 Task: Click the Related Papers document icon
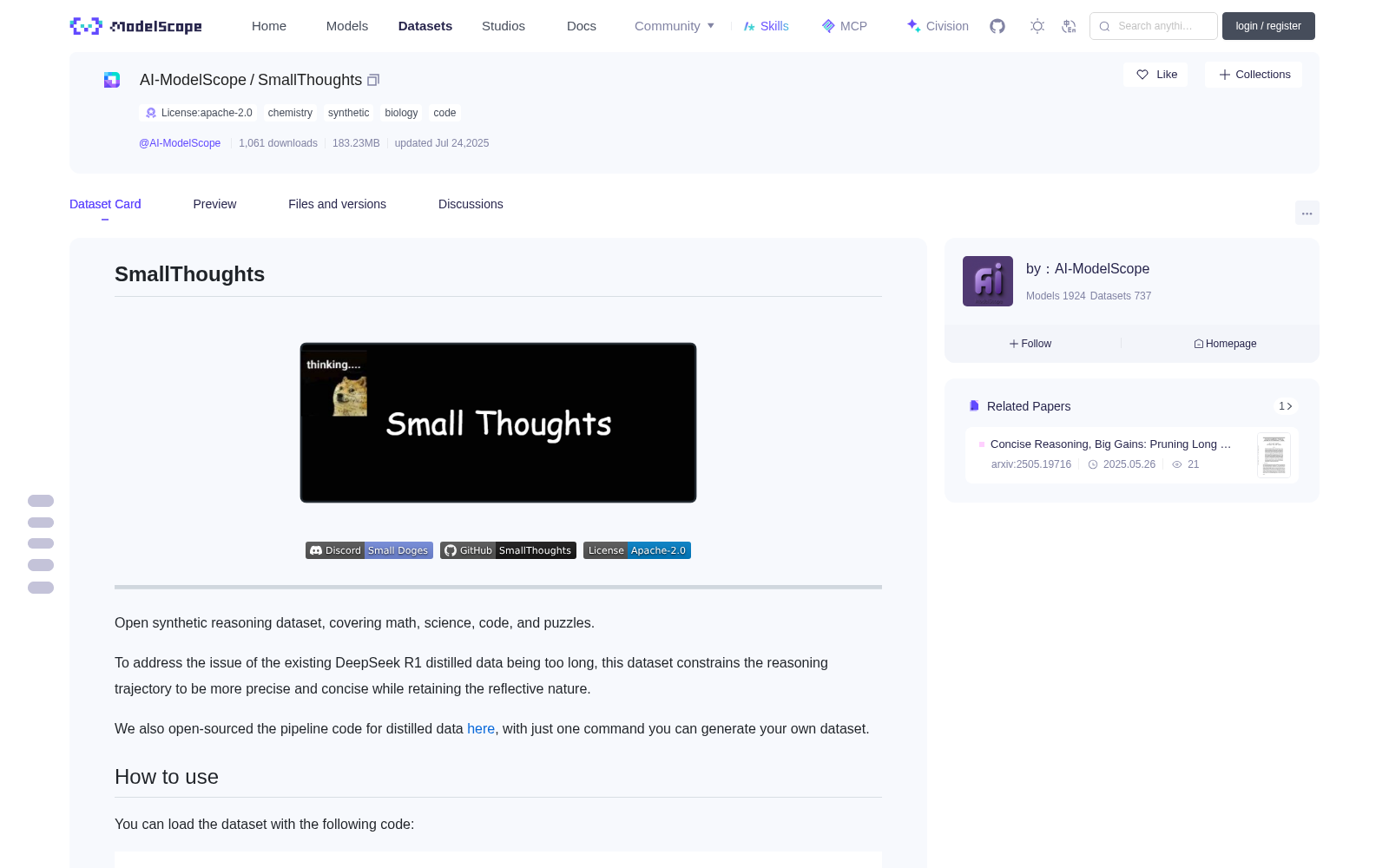point(974,406)
